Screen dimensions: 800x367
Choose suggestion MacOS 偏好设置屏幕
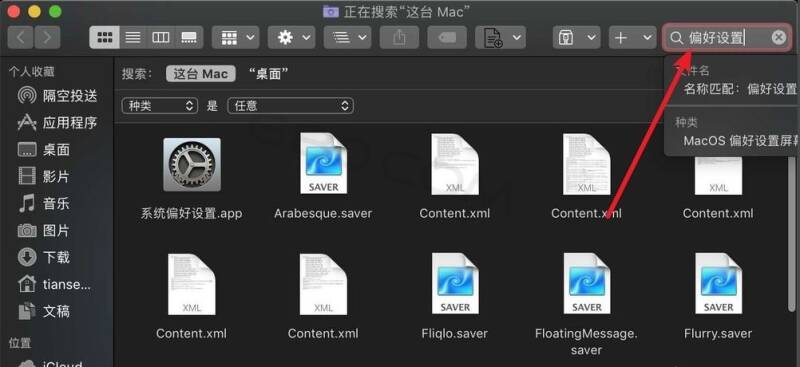point(740,141)
